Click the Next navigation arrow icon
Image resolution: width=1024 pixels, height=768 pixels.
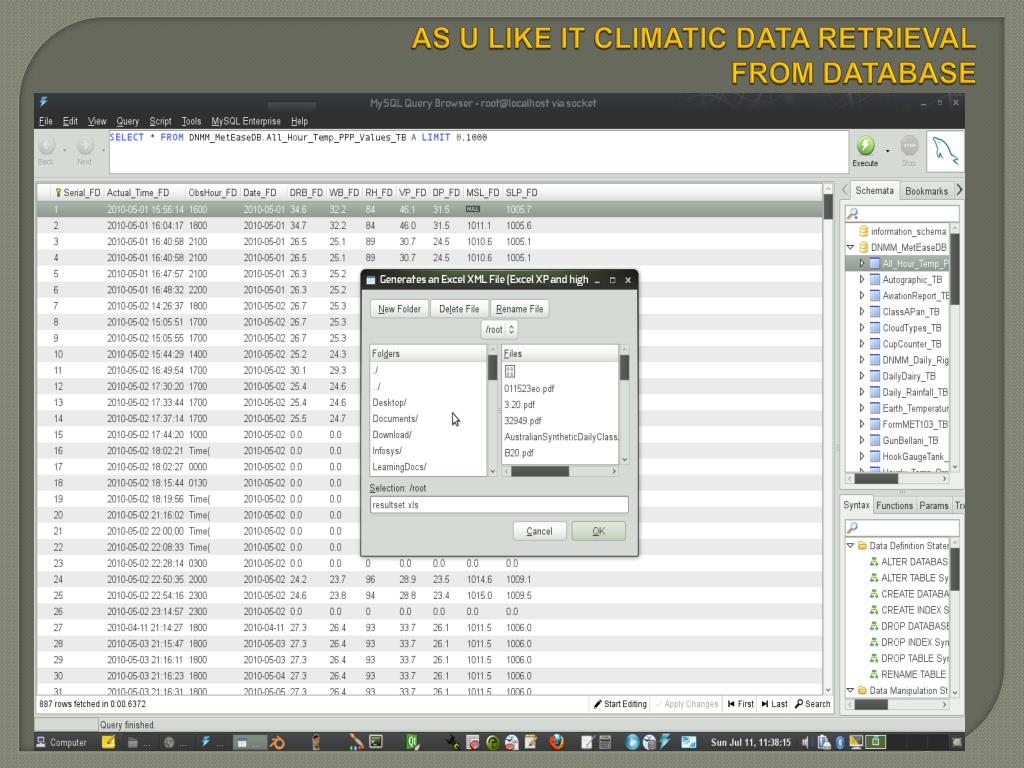(85, 145)
